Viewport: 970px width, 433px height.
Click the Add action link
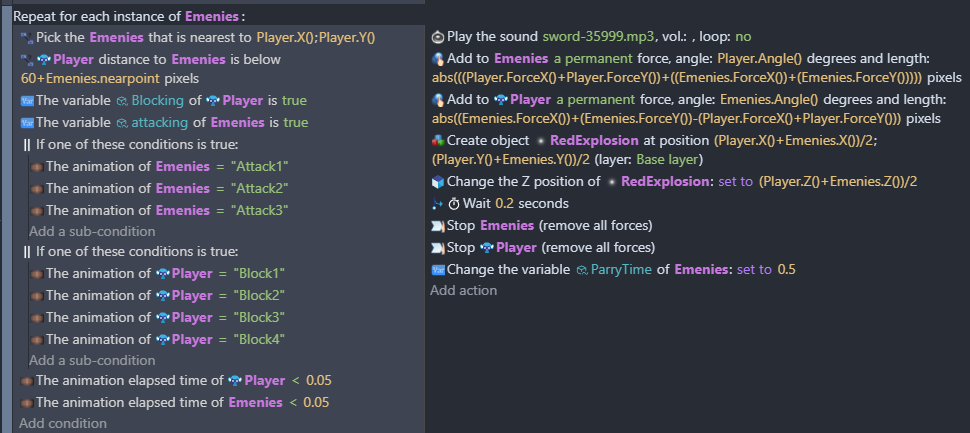tap(463, 291)
